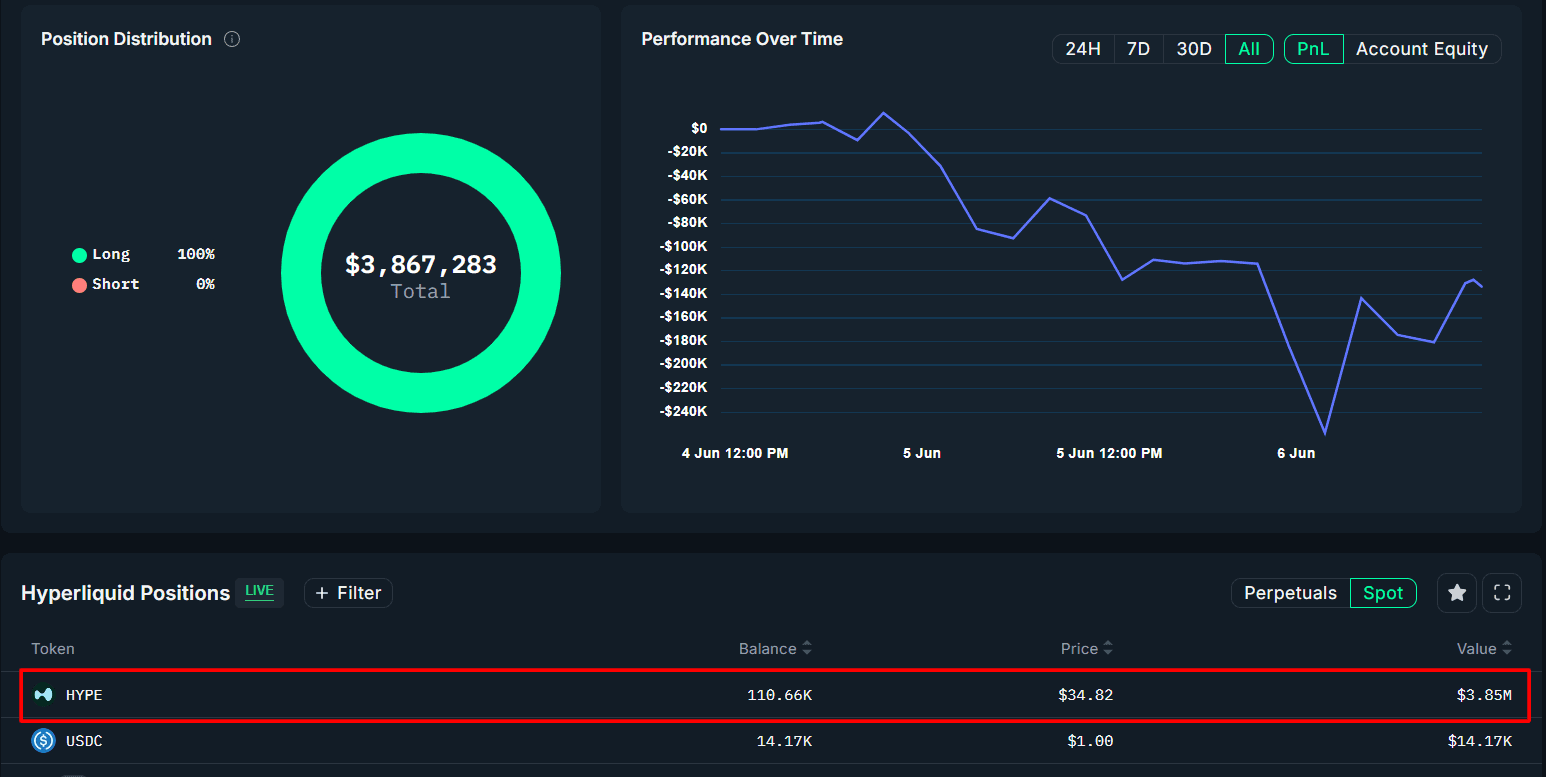1546x777 pixels.
Task: Select the All time range
Action: point(1249,49)
